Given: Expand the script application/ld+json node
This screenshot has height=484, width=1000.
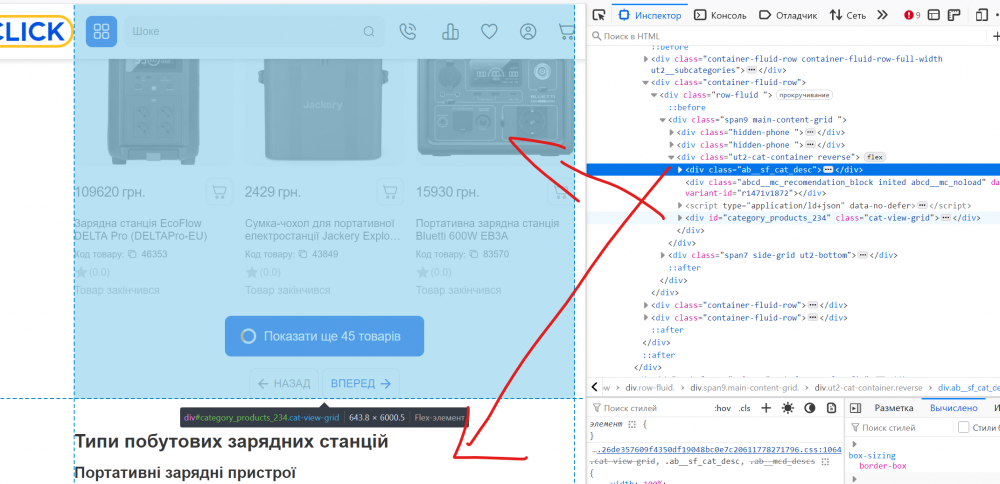Looking at the screenshot, I should tap(680, 206).
